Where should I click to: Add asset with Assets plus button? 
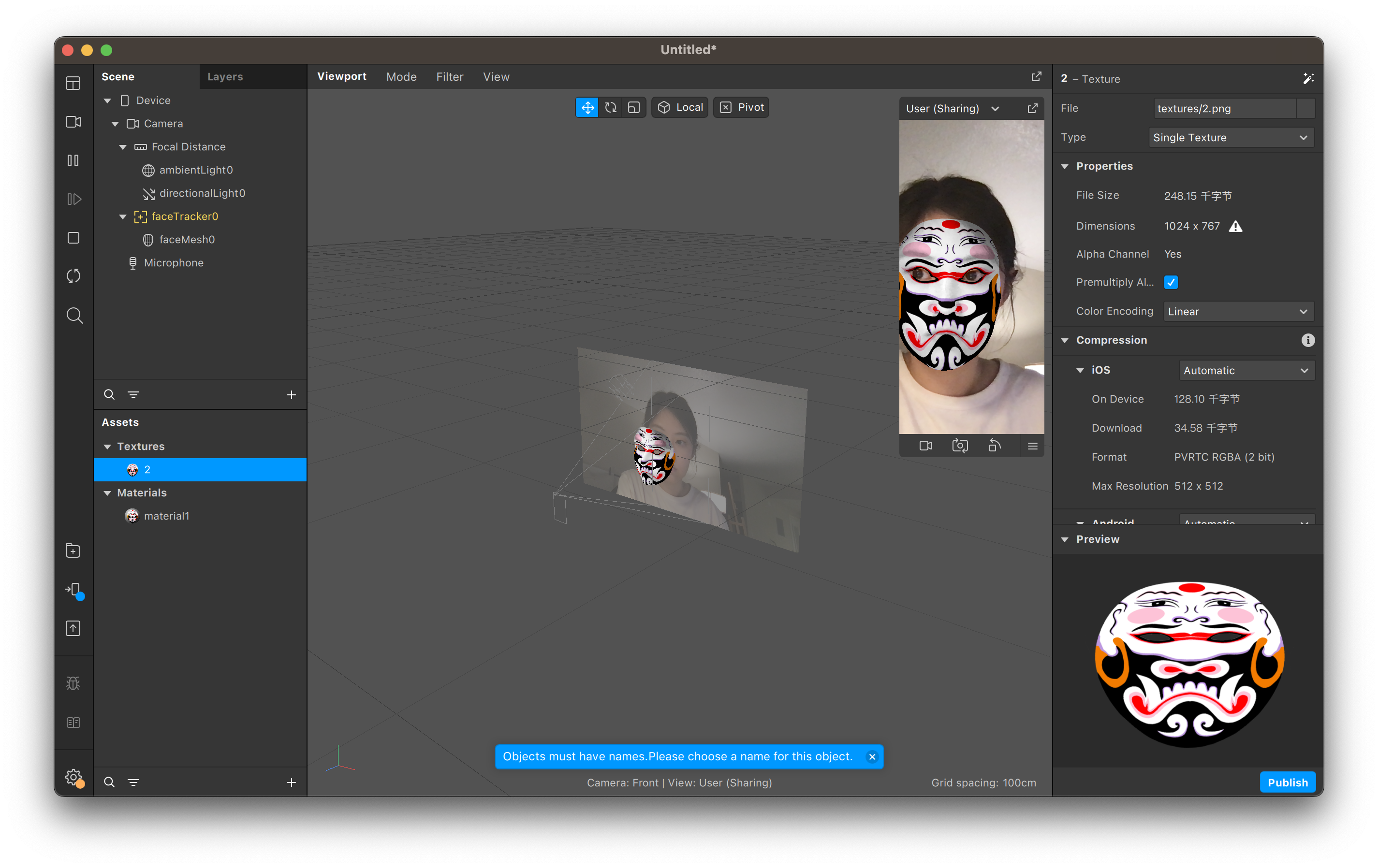pyautogui.click(x=291, y=782)
